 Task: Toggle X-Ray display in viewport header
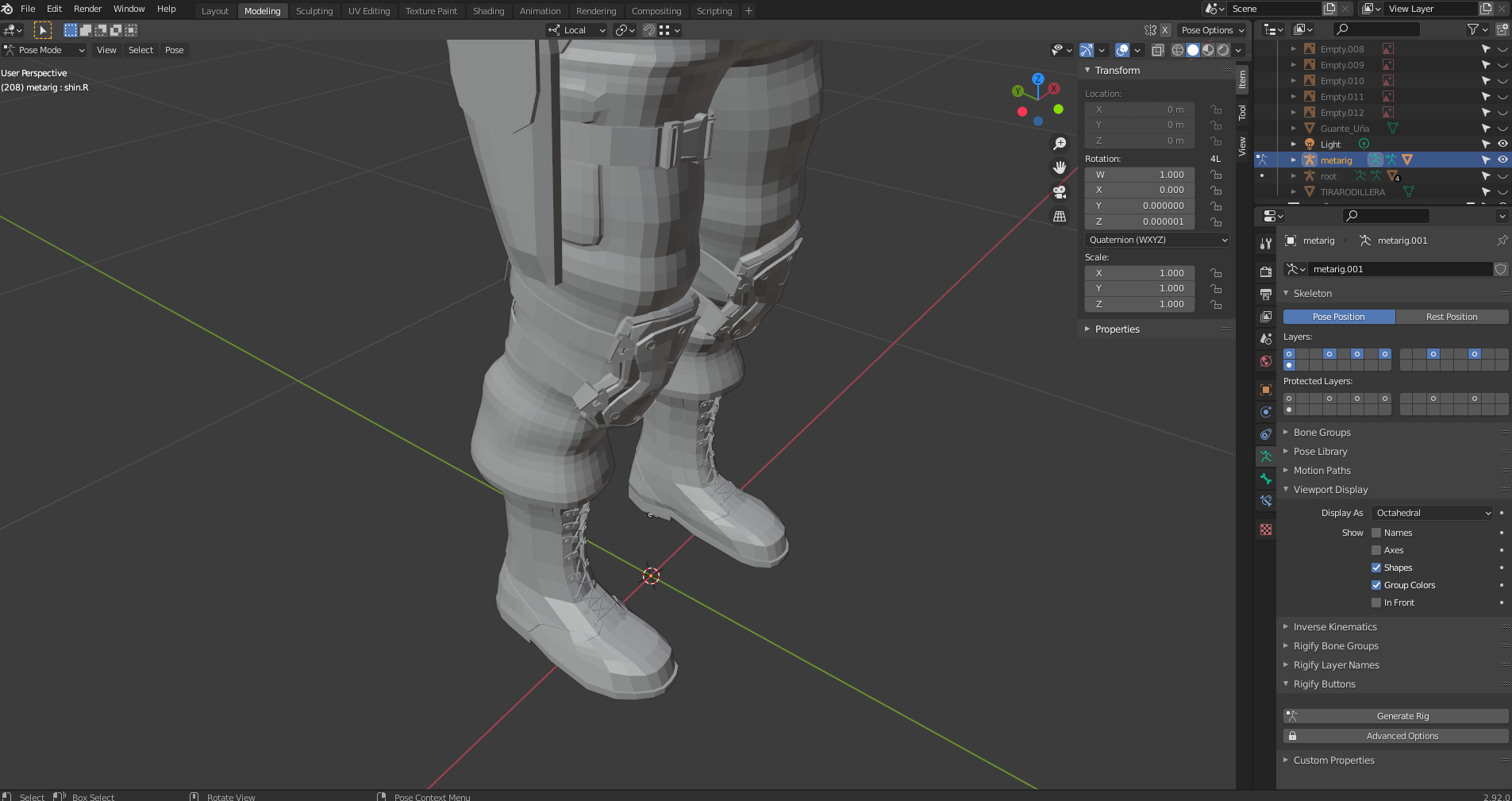click(1158, 50)
